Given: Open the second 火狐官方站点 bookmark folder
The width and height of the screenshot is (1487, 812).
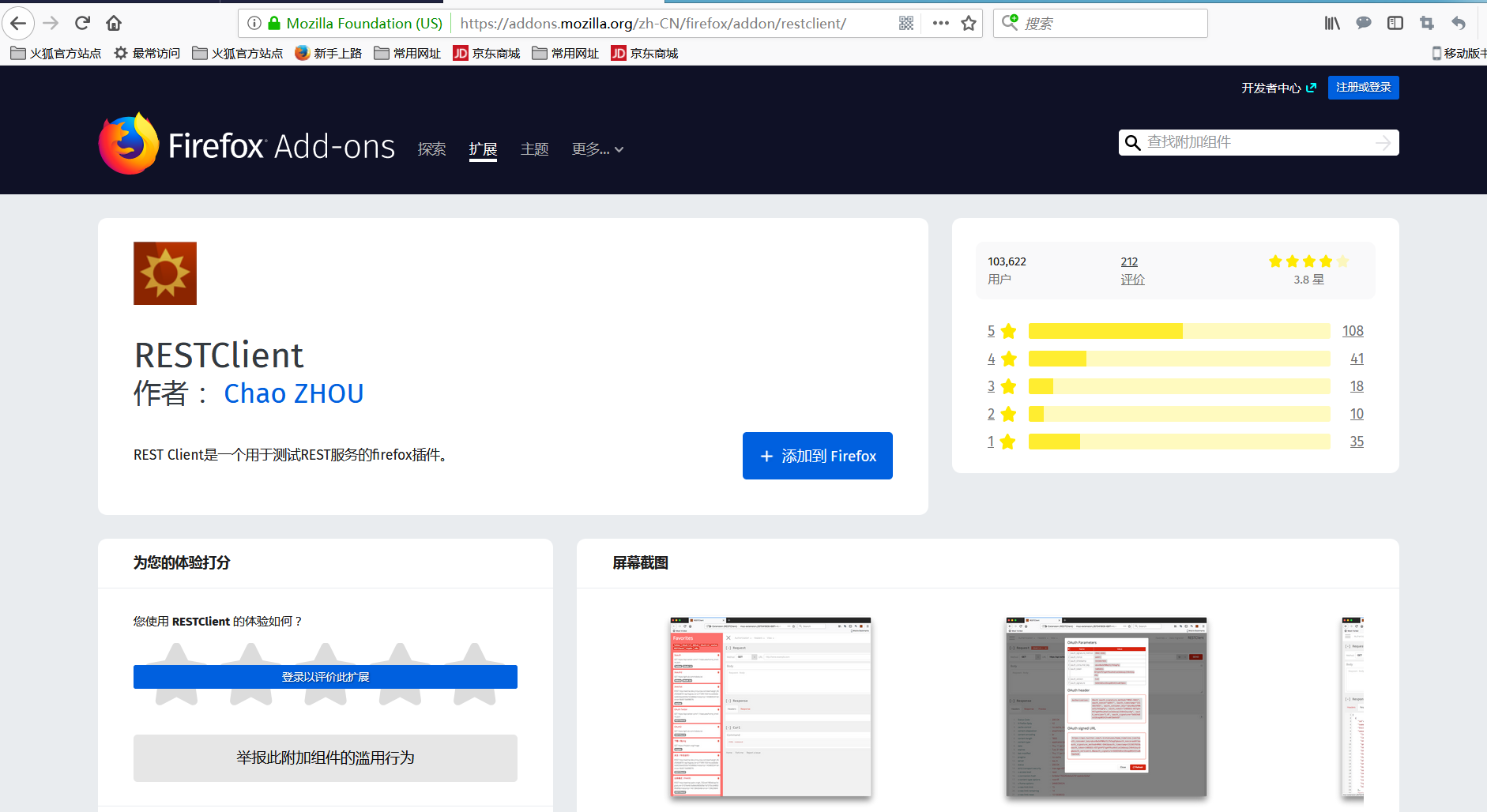Looking at the screenshot, I should coord(238,53).
